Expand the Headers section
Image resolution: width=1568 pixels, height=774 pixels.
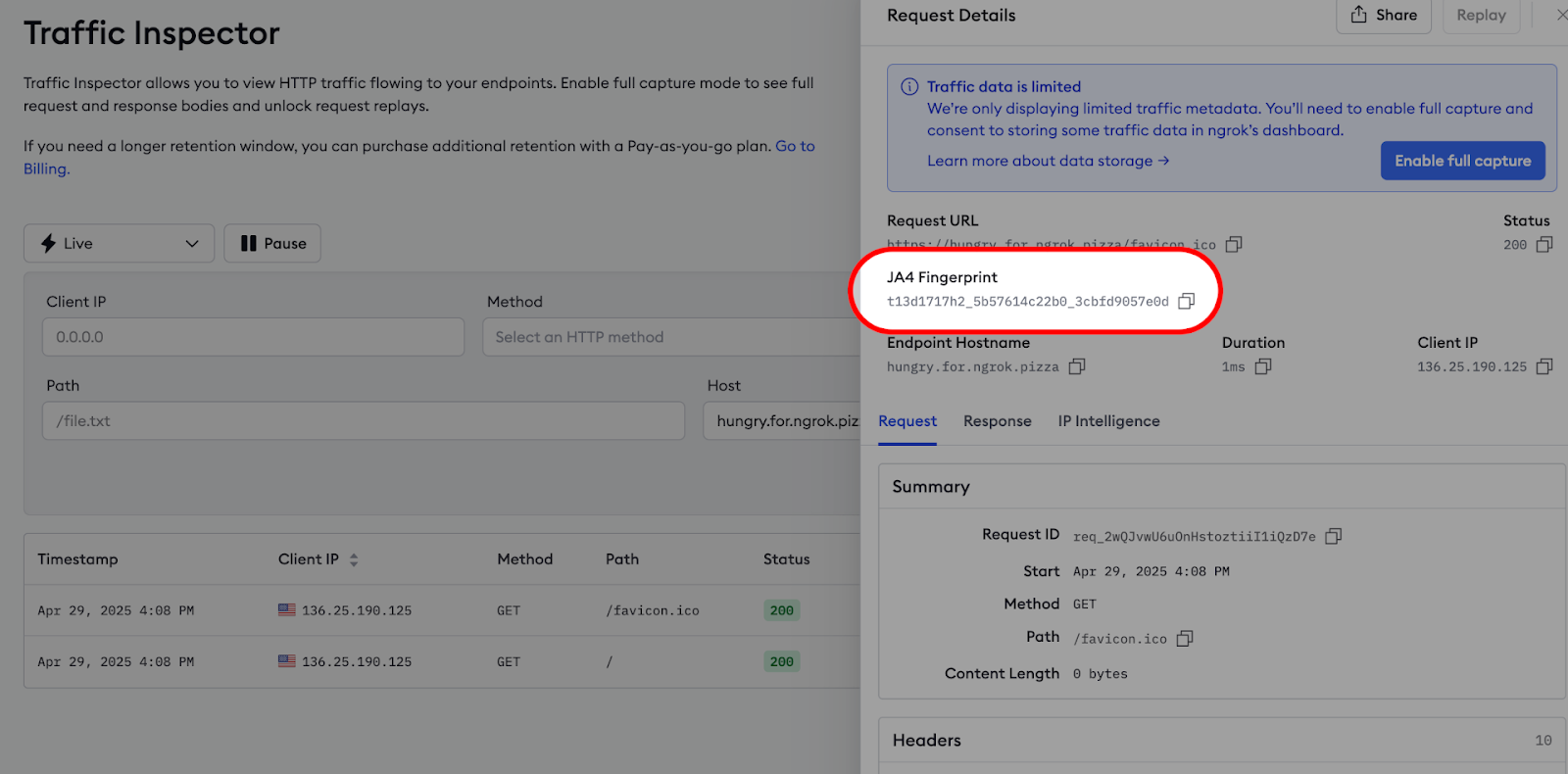[x=1221, y=741]
